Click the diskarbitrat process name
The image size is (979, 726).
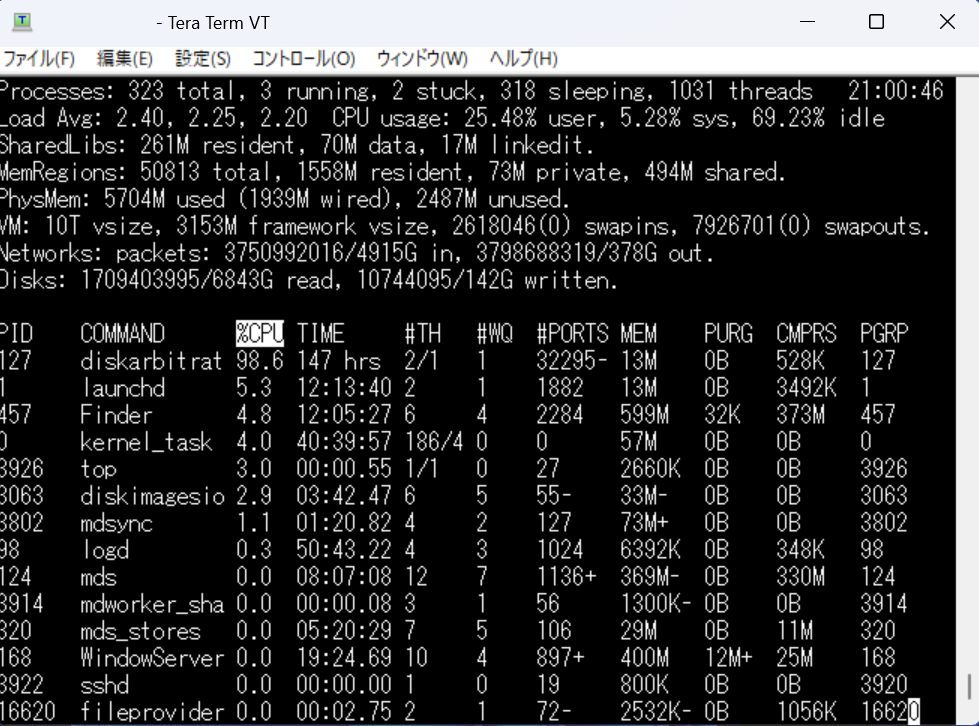152,361
